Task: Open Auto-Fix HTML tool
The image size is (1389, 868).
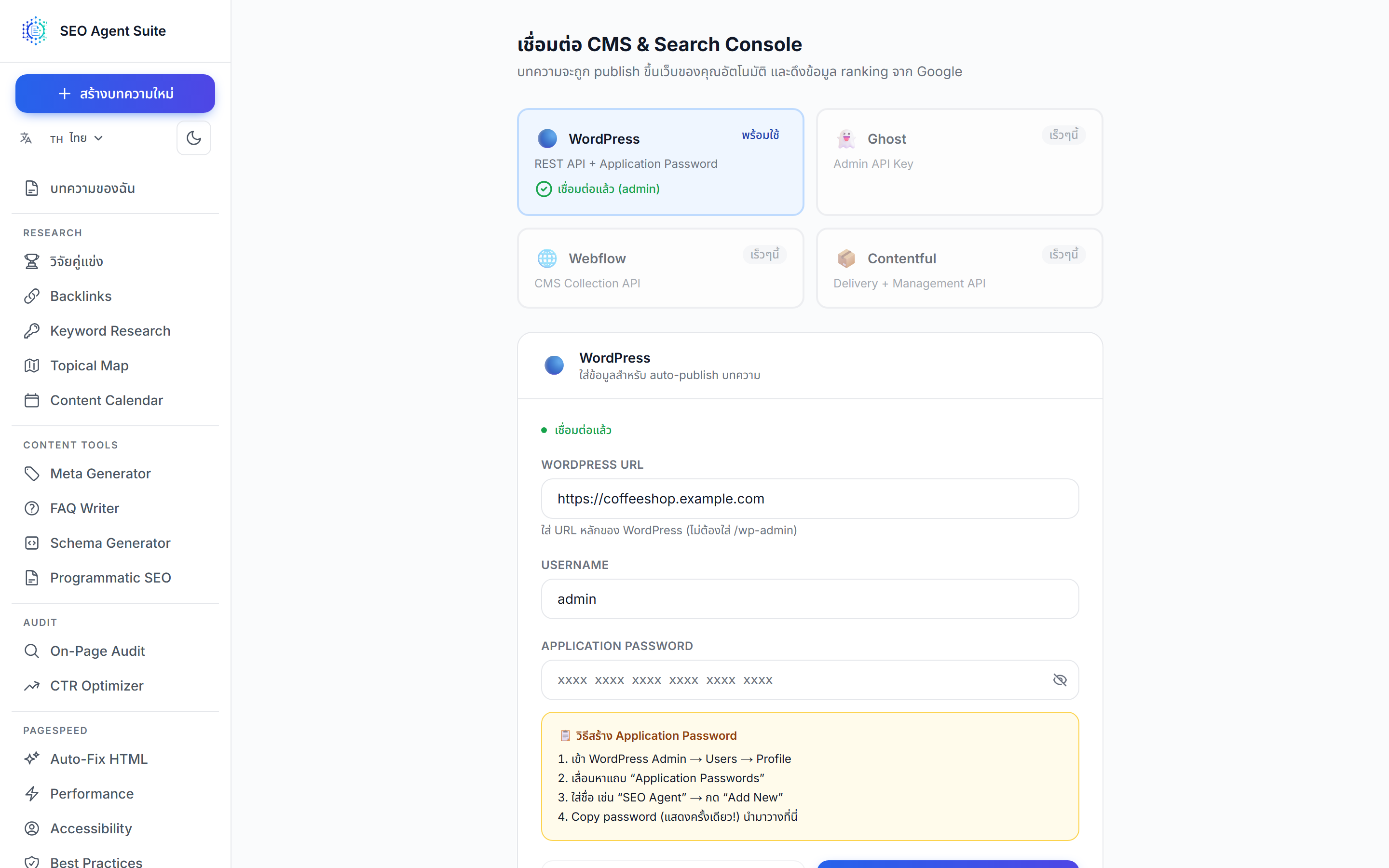Action: [x=115, y=759]
